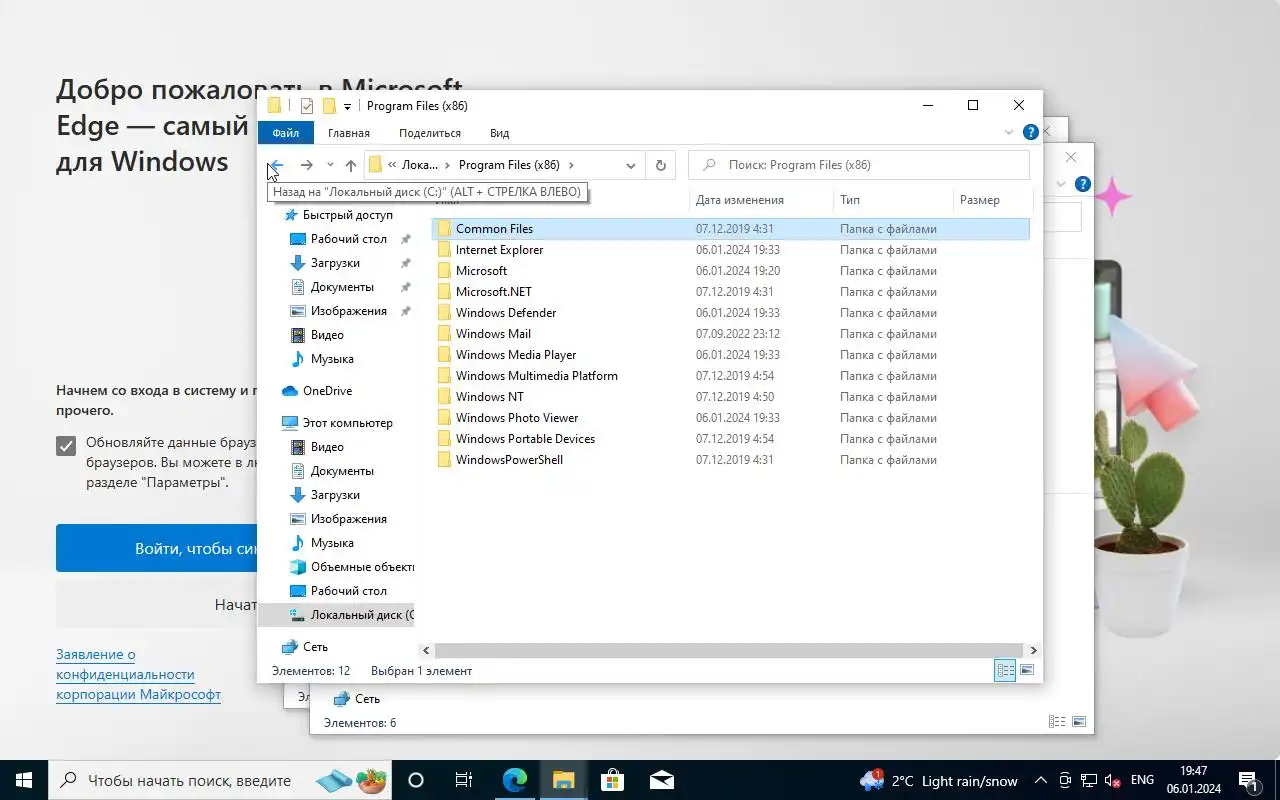Click the Начат... button on Edge page

point(157,605)
